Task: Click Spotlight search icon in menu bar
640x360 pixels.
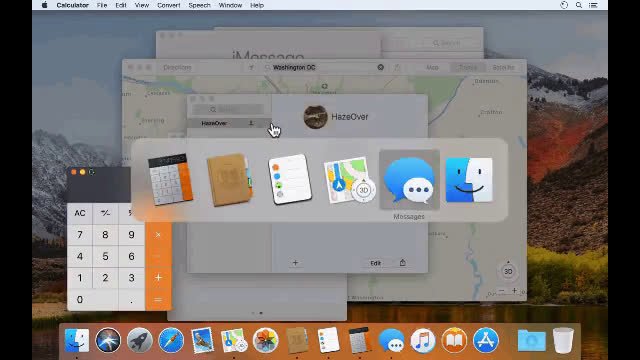Action: click(x=579, y=5)
